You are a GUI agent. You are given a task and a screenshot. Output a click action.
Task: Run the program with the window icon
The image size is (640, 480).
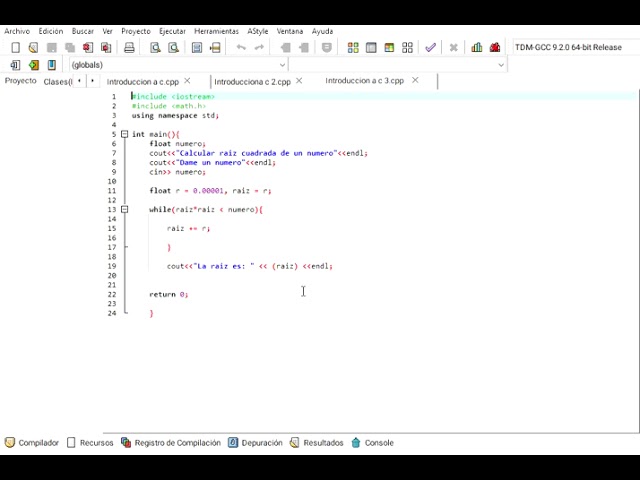point(371,47)
